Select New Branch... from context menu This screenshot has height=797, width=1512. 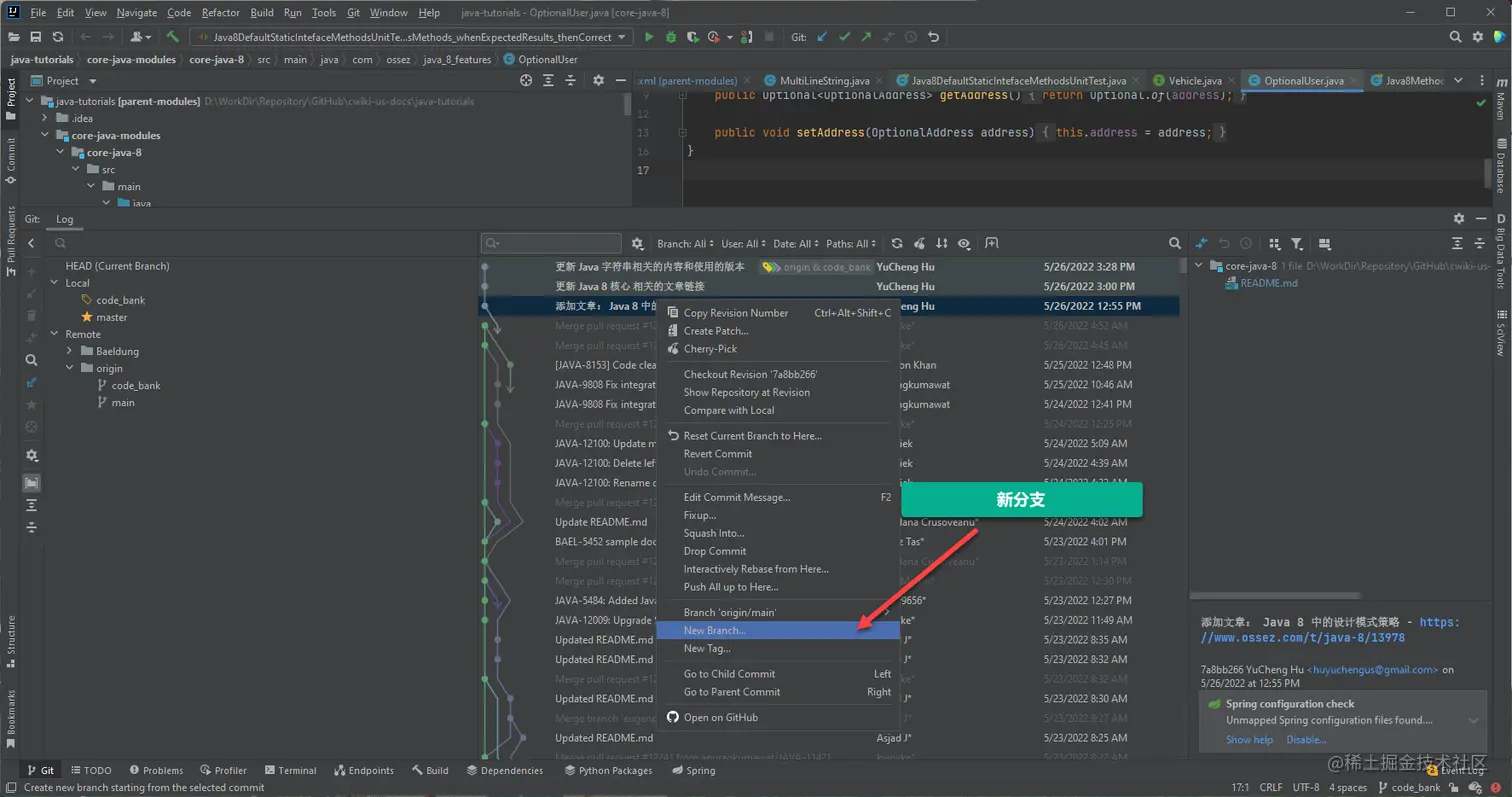(714, 630)
